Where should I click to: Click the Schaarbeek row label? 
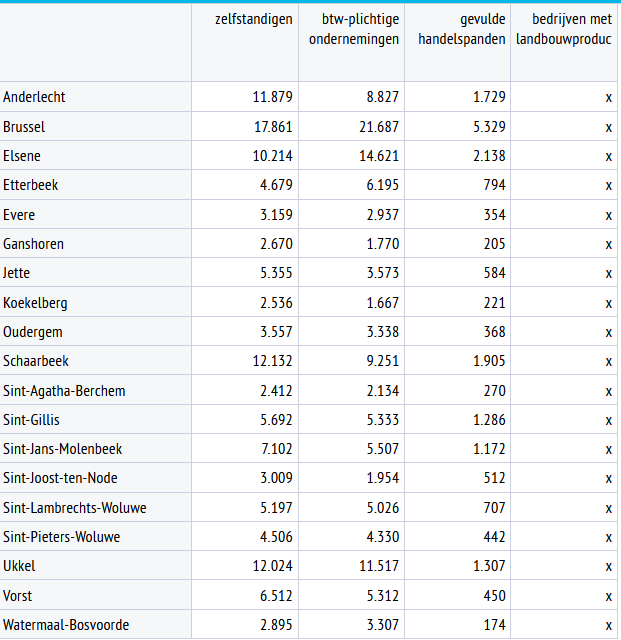pyautogui.click(x=36, y=361)
